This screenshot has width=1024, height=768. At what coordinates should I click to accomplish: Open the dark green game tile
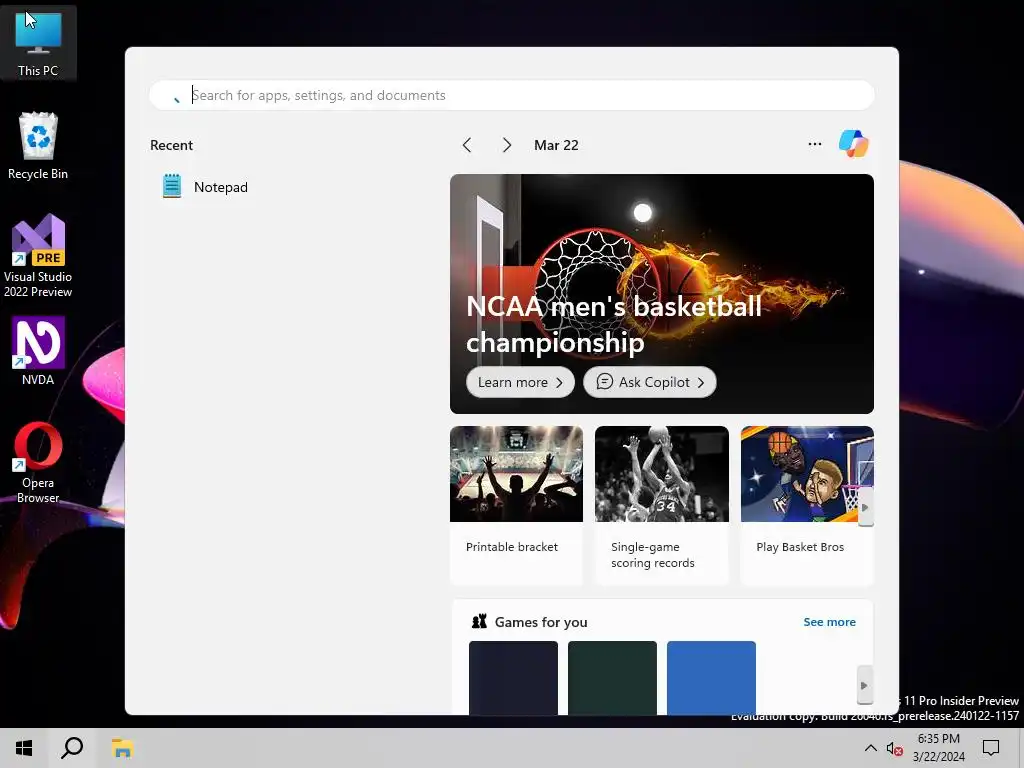tap(612, 678)
